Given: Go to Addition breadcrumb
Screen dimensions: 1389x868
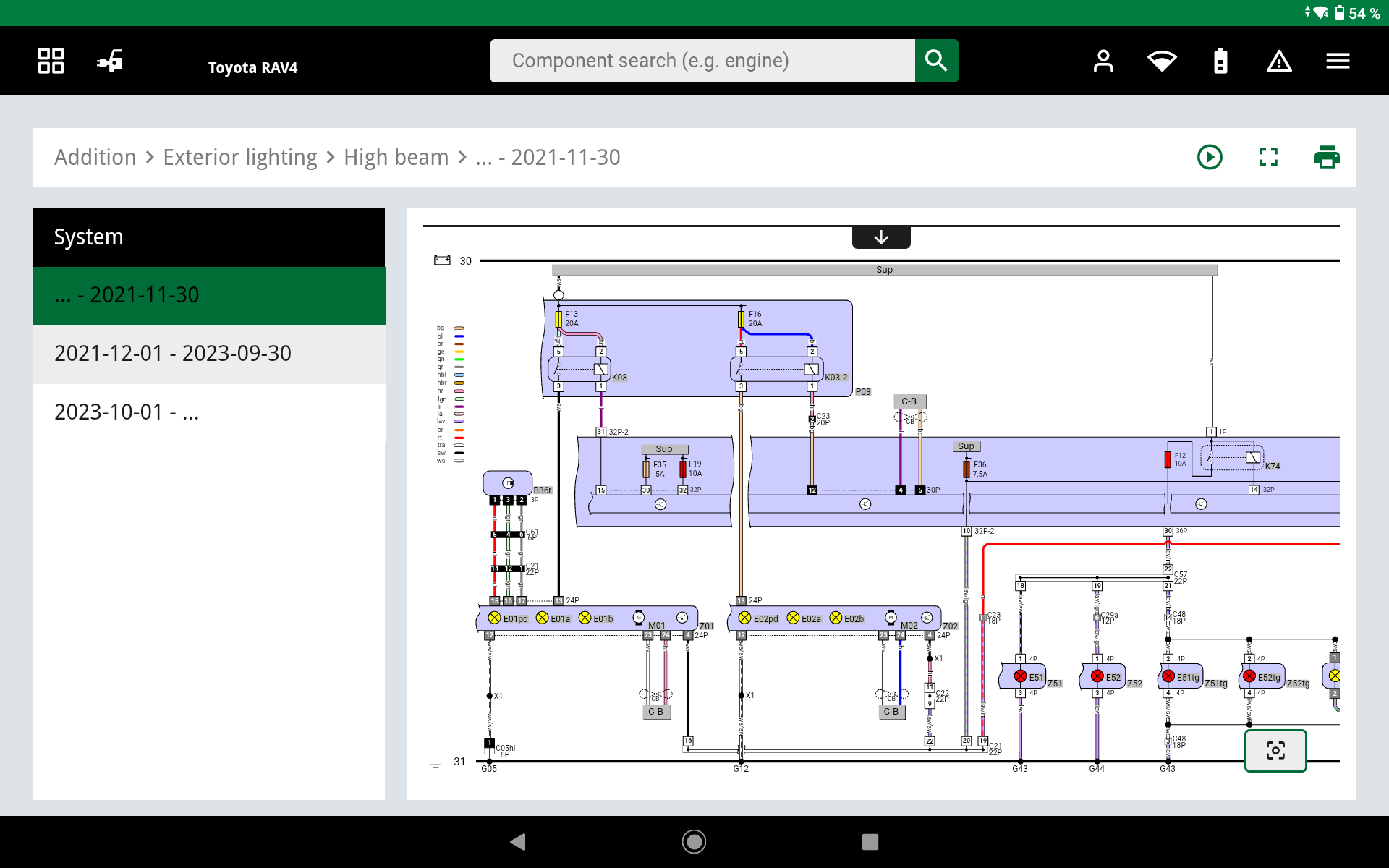Looking at the screenshot, I should (x=95, y=157).
